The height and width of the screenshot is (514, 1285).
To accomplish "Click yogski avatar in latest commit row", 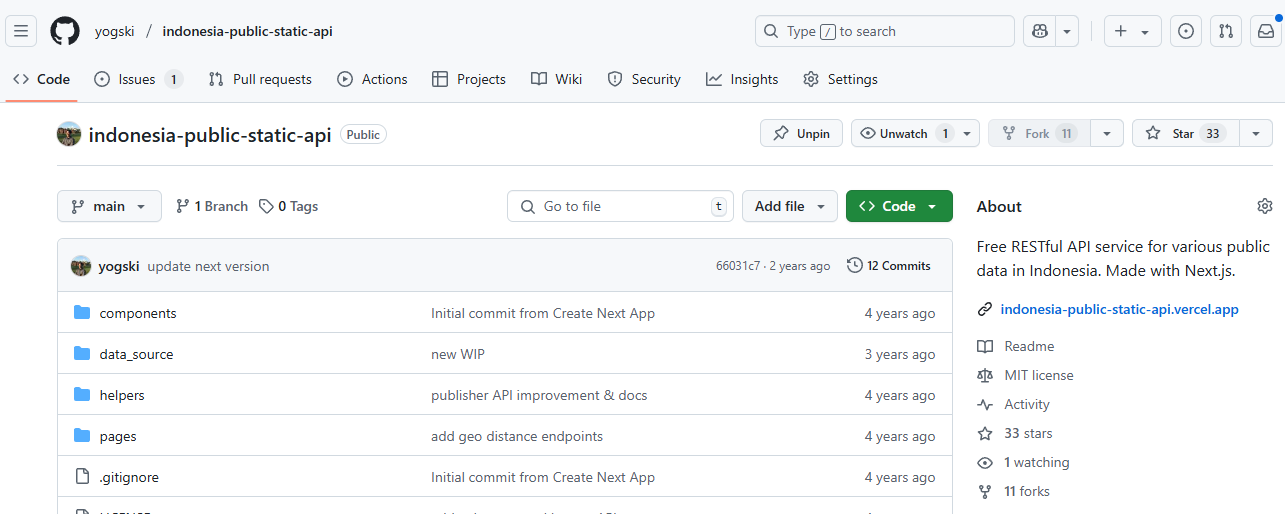I will tap(81, 266).
